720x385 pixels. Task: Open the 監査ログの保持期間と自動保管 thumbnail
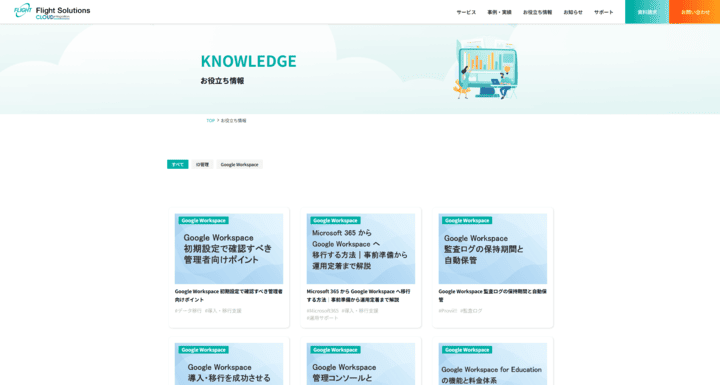(x=493, y=249)
